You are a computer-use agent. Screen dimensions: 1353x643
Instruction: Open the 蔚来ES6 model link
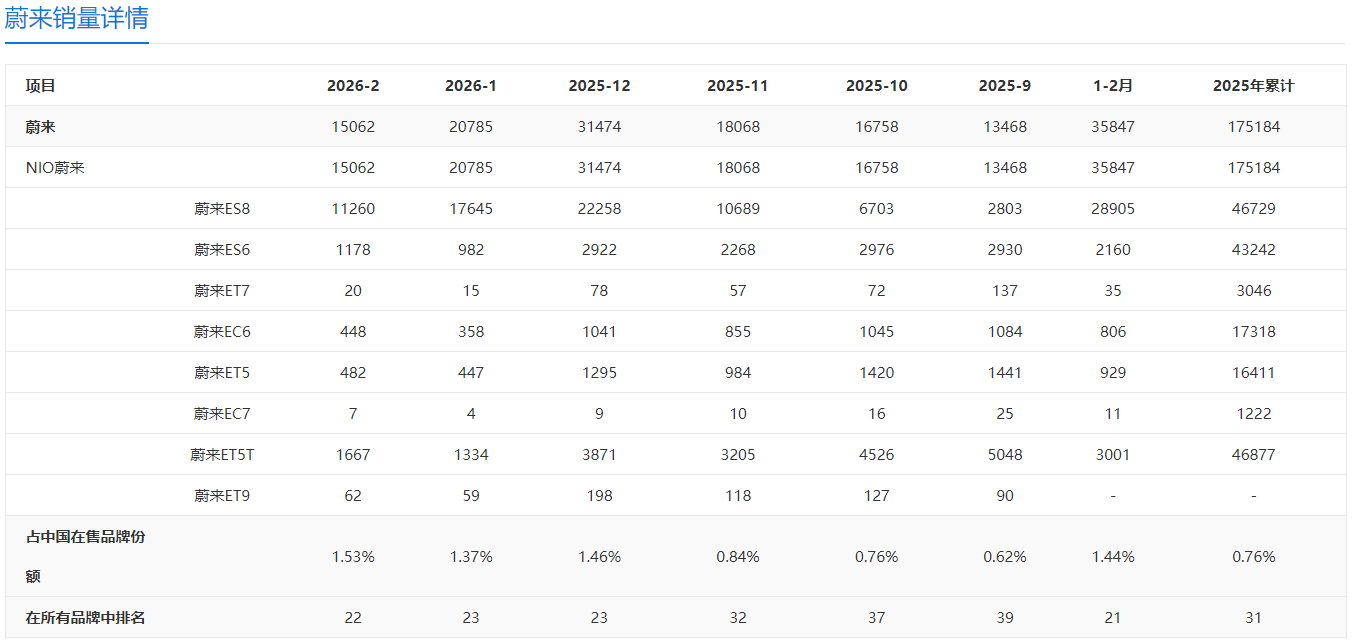click(222, 250)
